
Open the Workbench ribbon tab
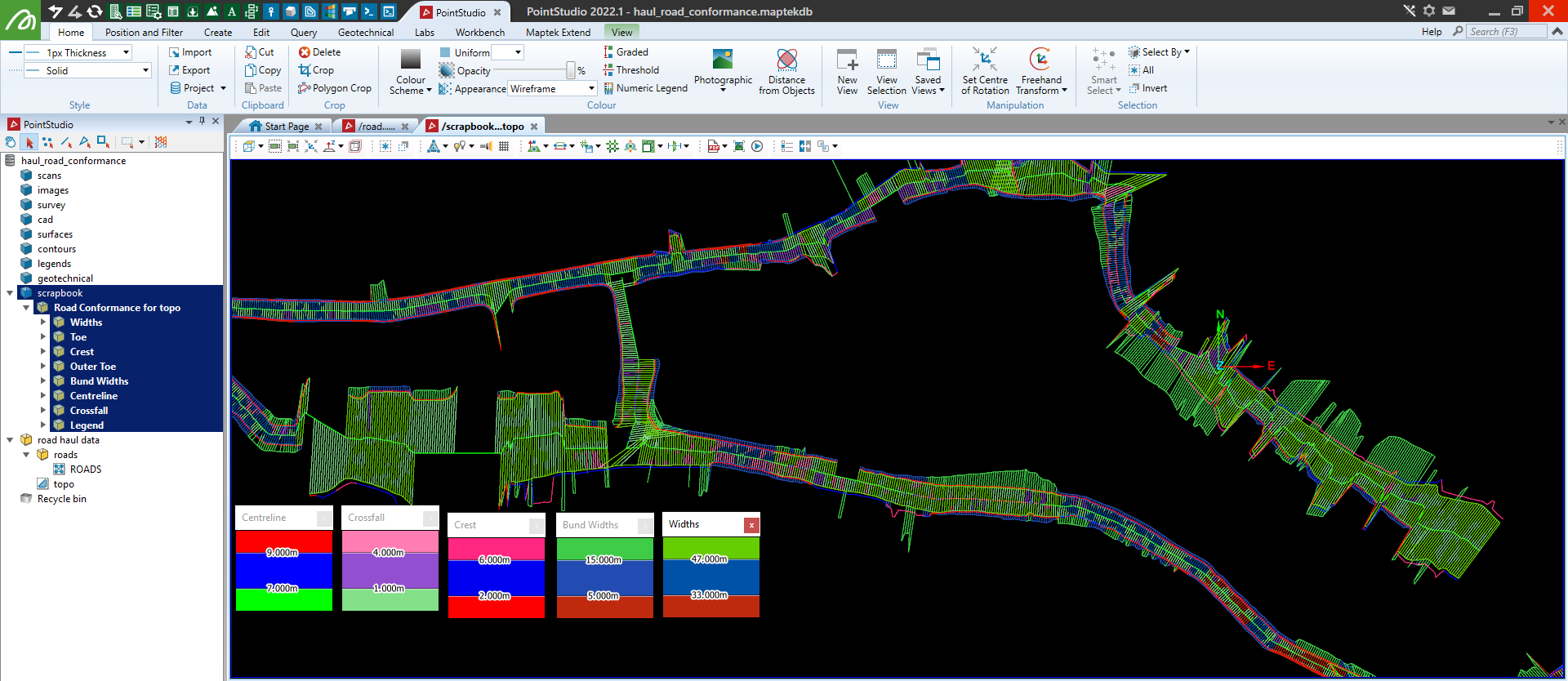click(480, 33)
